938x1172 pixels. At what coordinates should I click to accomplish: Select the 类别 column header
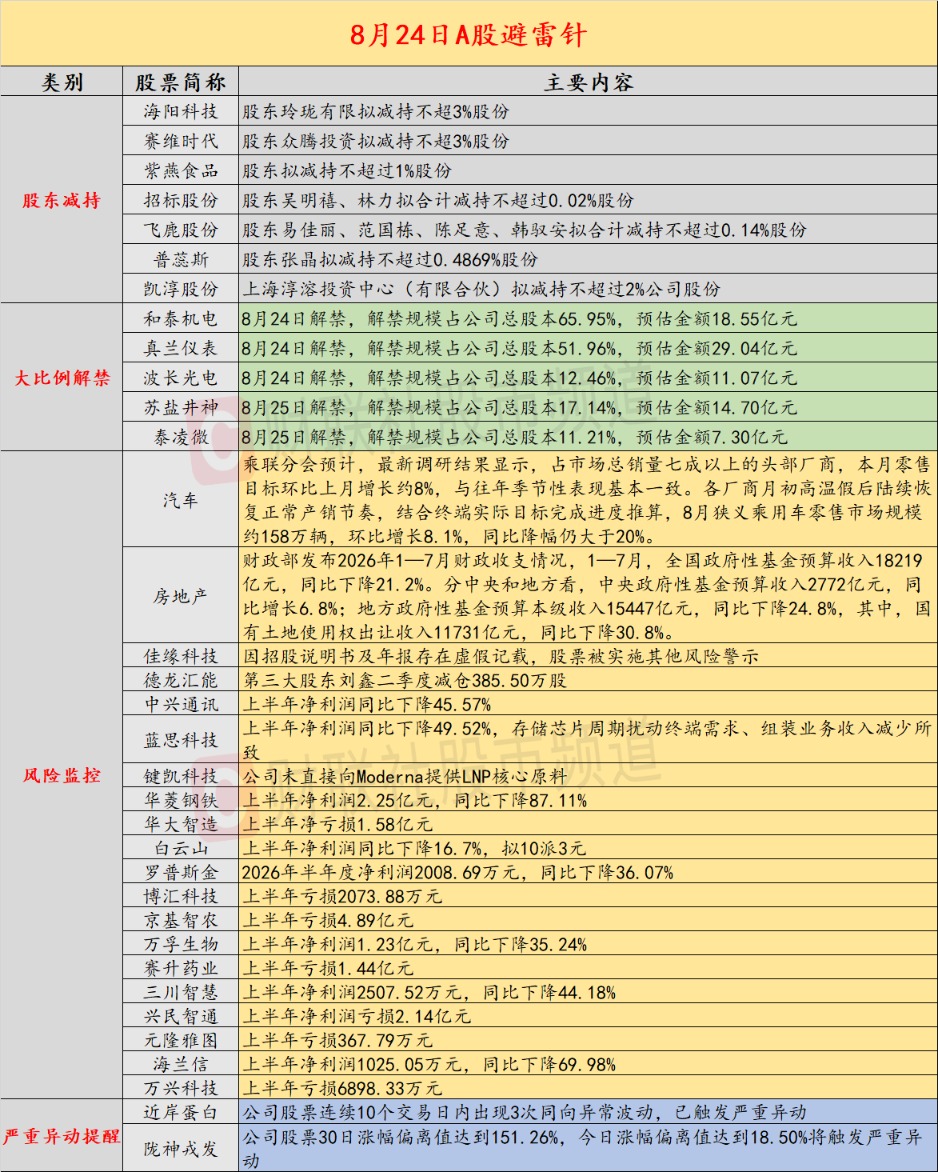click(x=61, y=82)
